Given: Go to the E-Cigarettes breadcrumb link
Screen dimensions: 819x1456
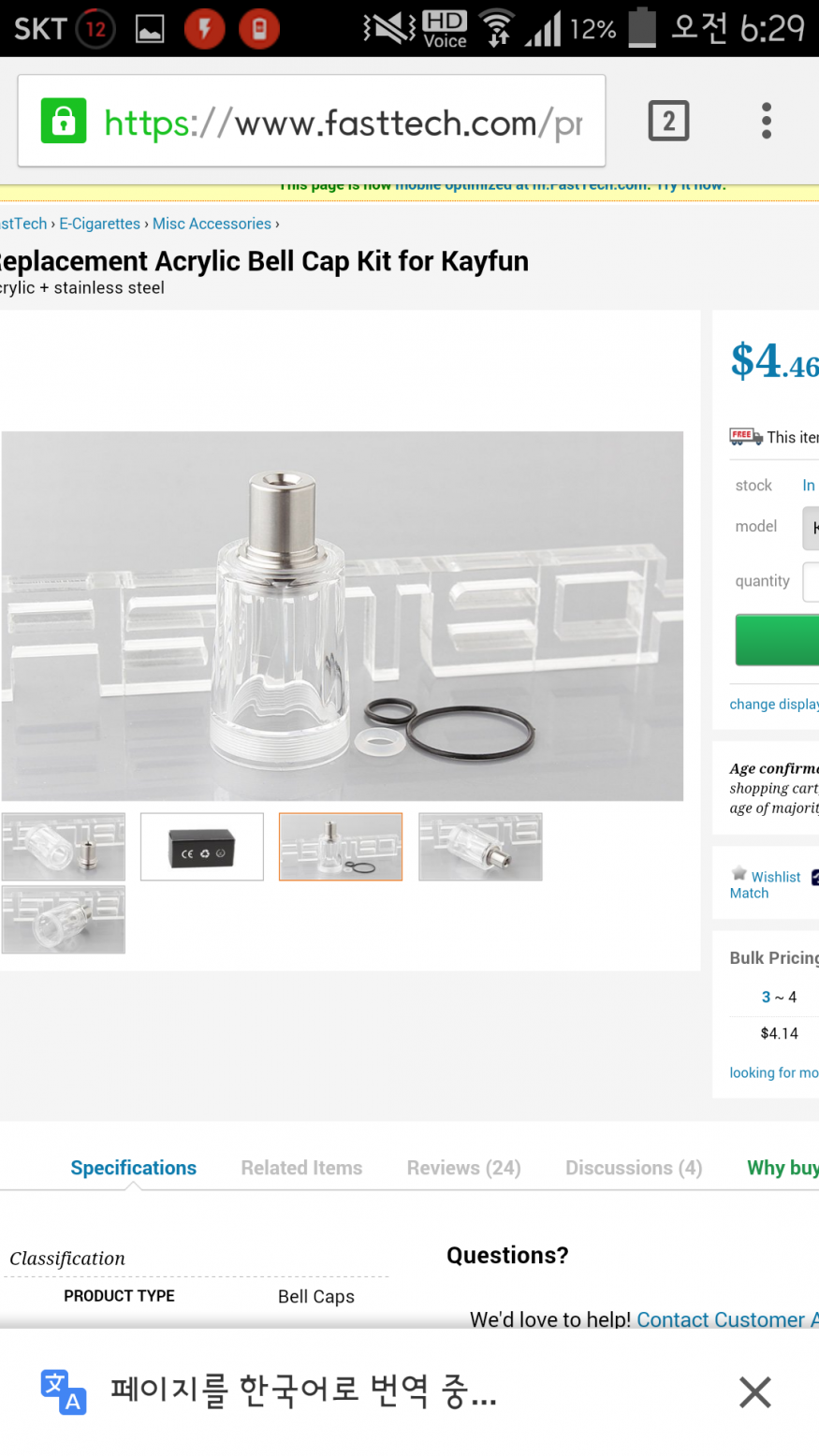Looking at the screenshot, I should (x=99, y=224).
